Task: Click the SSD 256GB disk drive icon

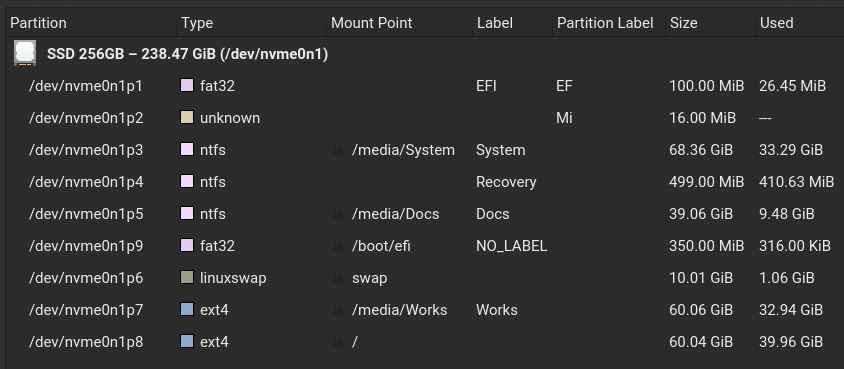Action: pyautogui.click(x=25, y=53)
